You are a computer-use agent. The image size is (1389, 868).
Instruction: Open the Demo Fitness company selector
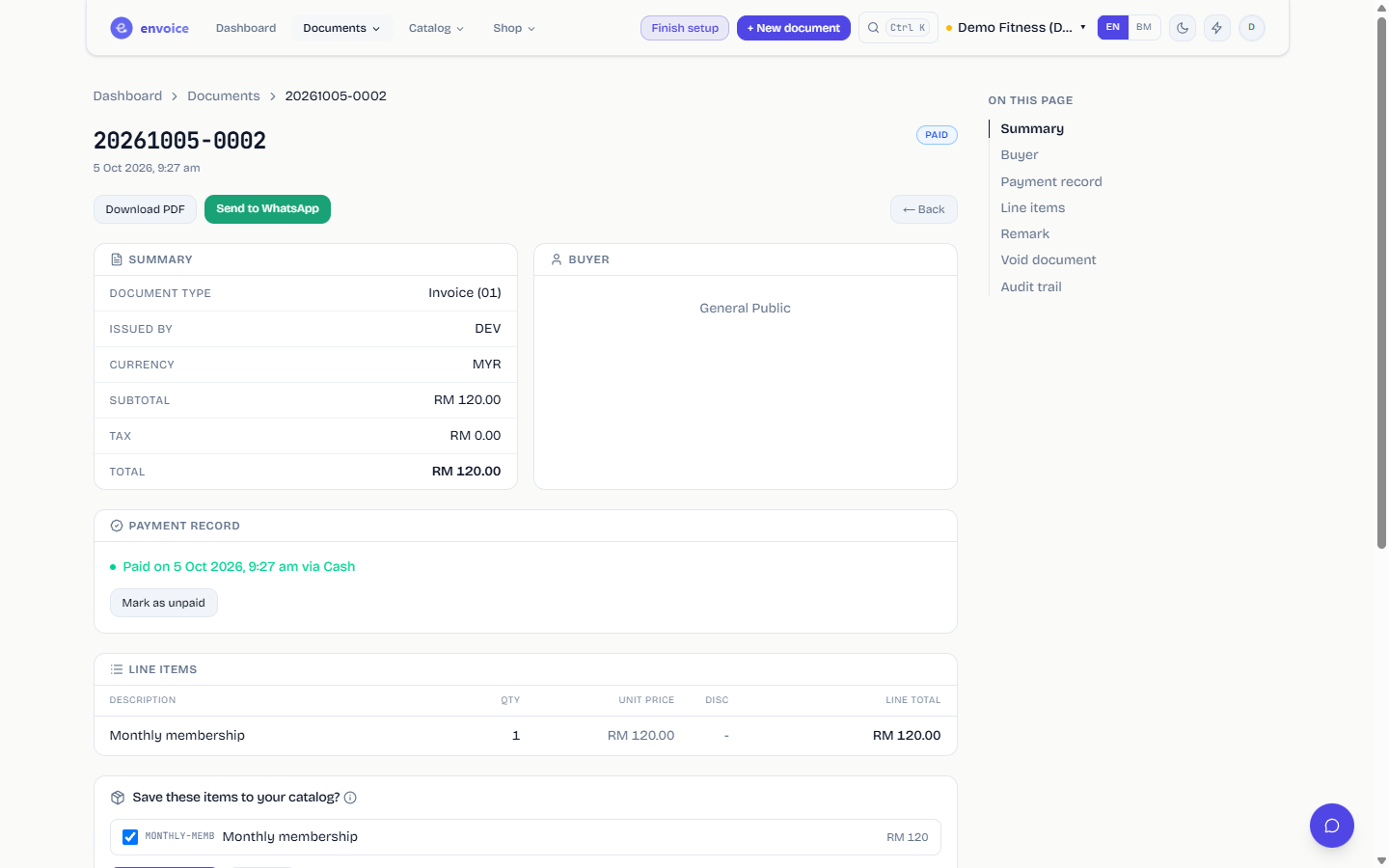[x=1017, y=27]
